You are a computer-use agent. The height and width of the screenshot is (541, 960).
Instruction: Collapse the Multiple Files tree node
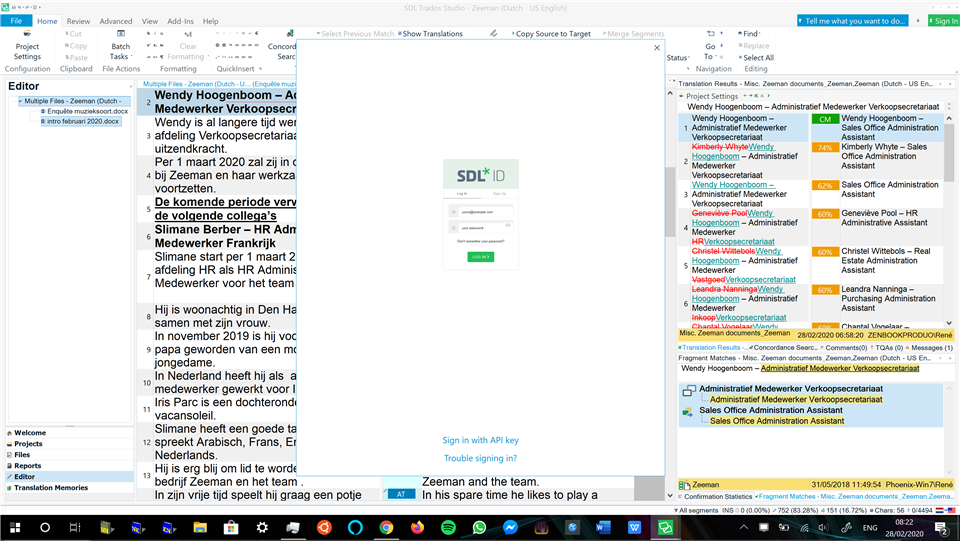(20, 101)
